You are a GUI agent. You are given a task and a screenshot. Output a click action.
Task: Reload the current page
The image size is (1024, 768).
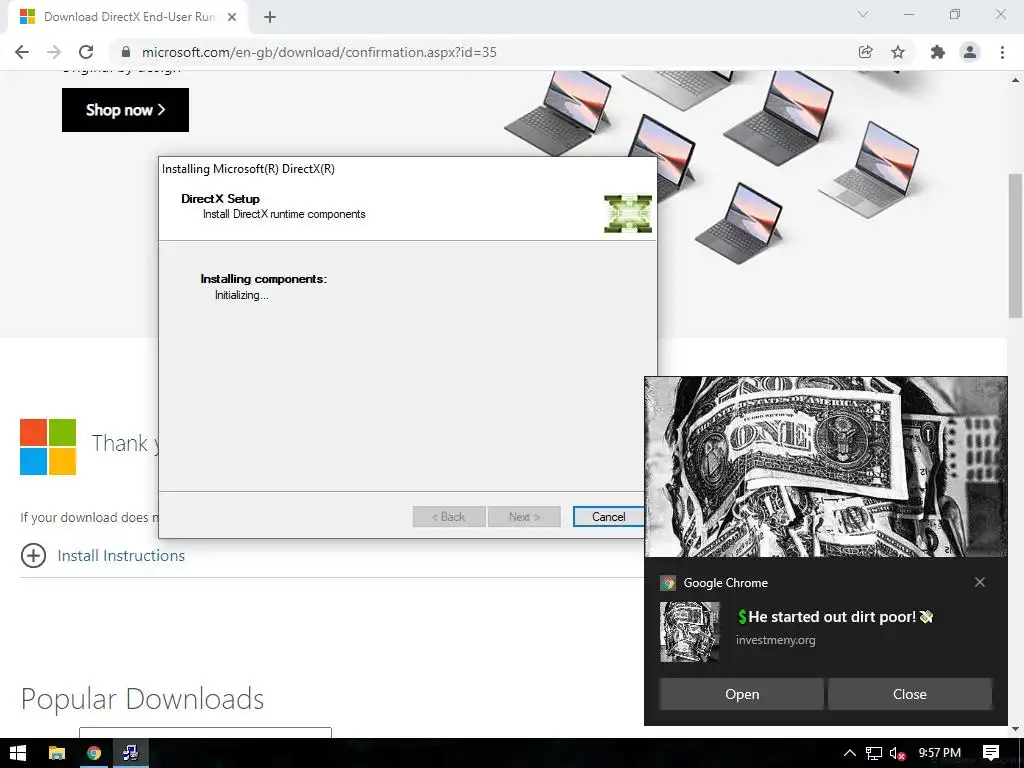tap(86, 52)
